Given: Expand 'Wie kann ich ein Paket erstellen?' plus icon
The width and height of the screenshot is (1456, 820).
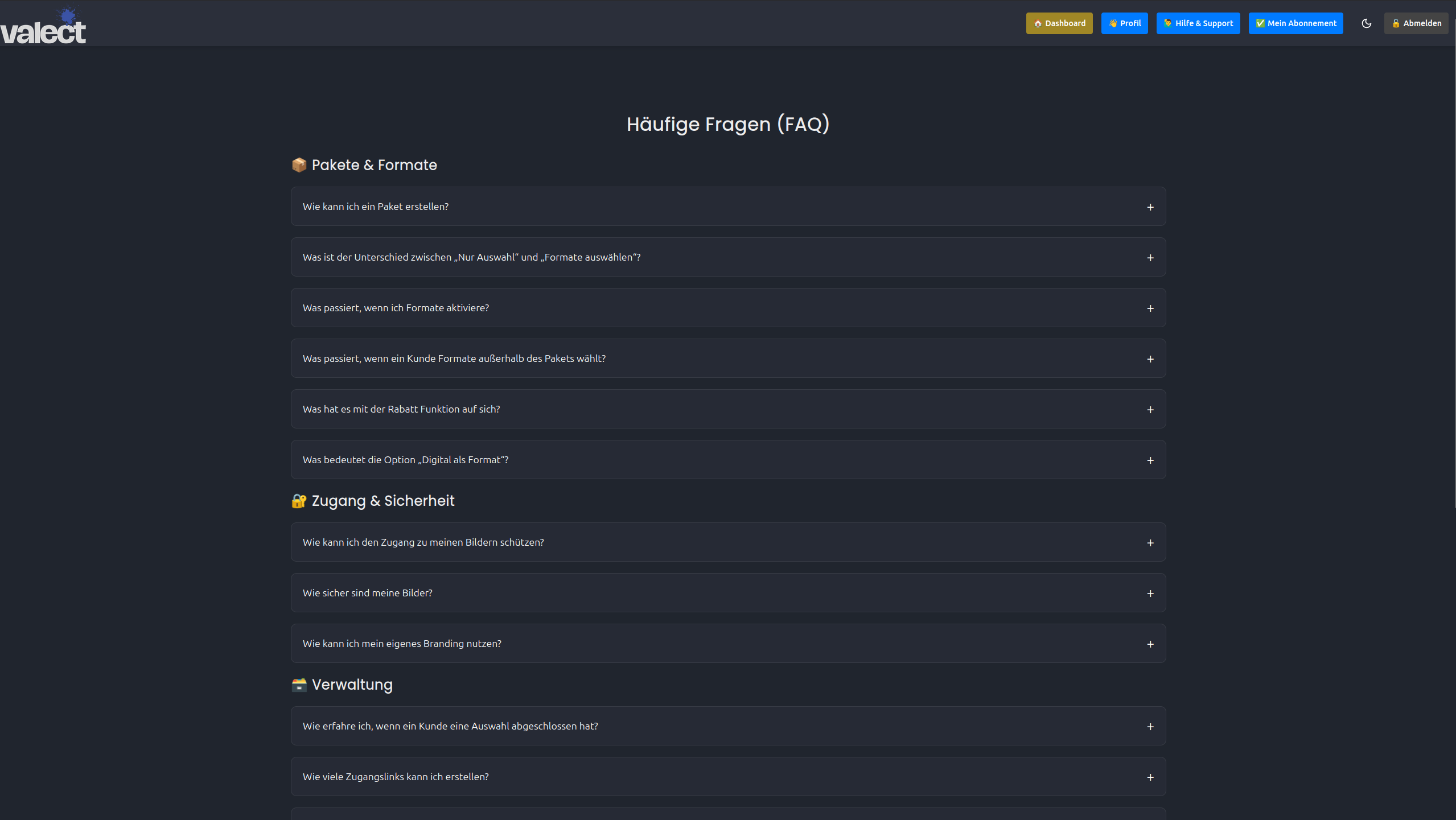Looking at the screenshot, I should tap(1150, 207).
